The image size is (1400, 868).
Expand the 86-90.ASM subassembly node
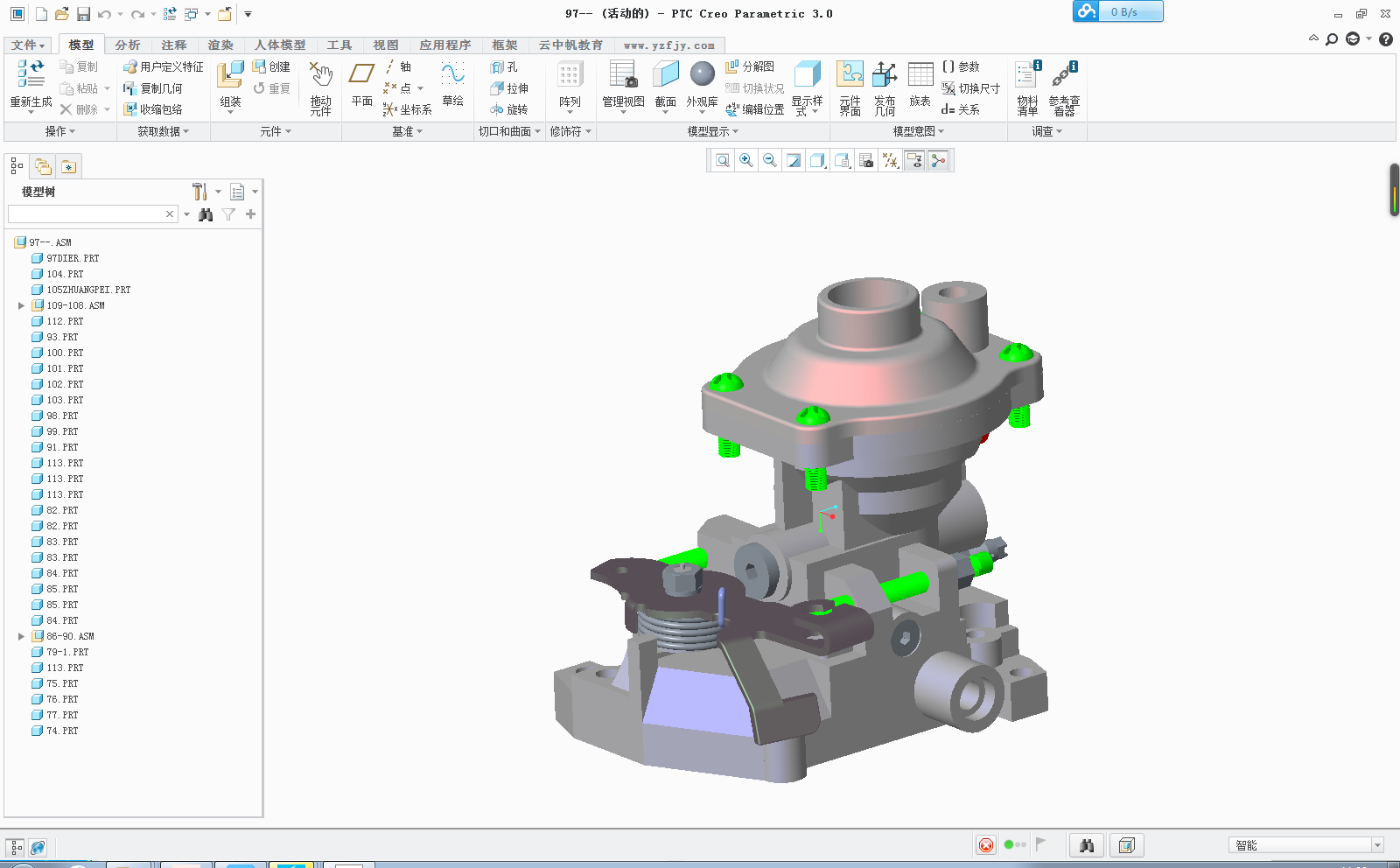point(21,636)
